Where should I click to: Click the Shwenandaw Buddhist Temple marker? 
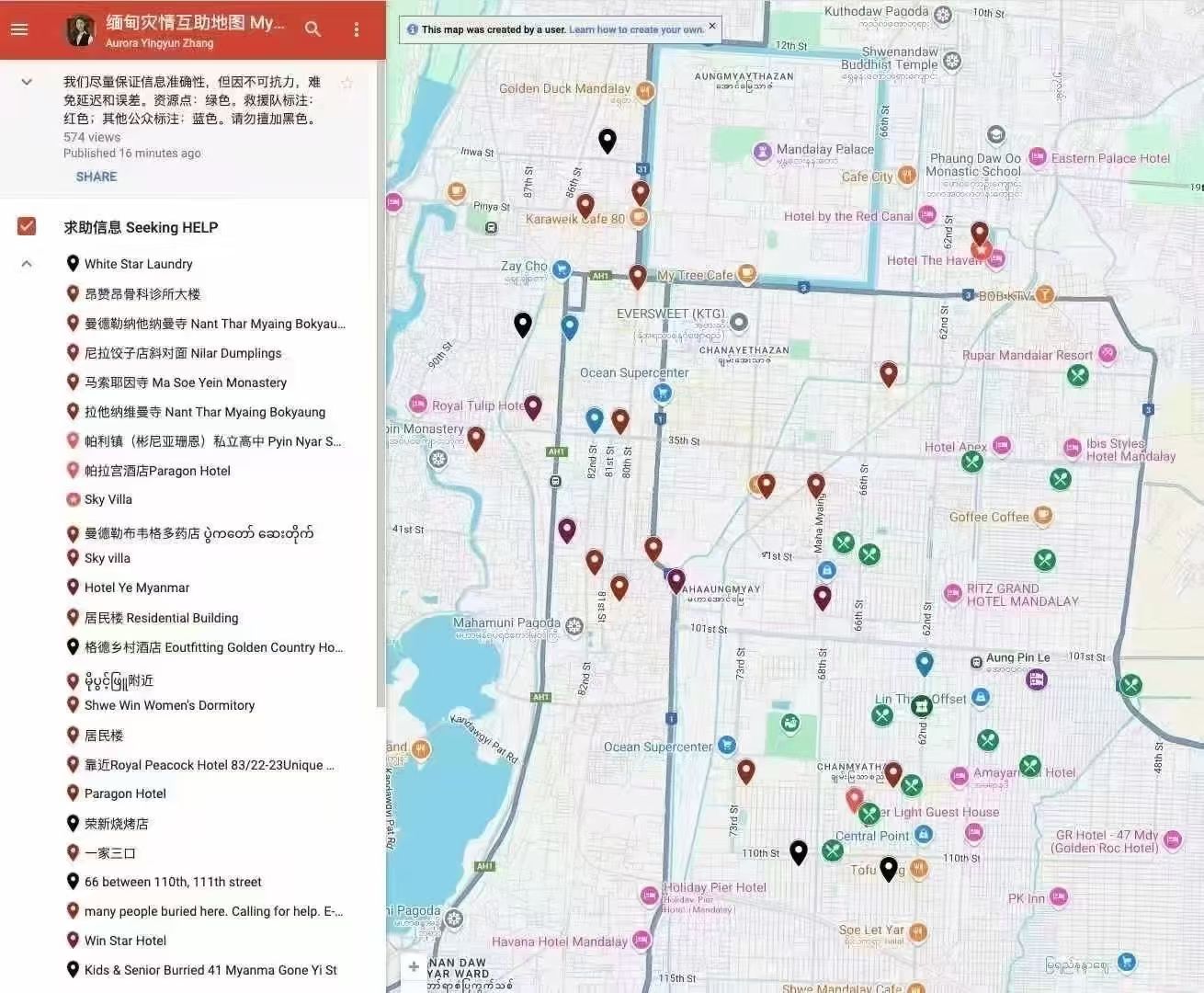click(953, 61)
